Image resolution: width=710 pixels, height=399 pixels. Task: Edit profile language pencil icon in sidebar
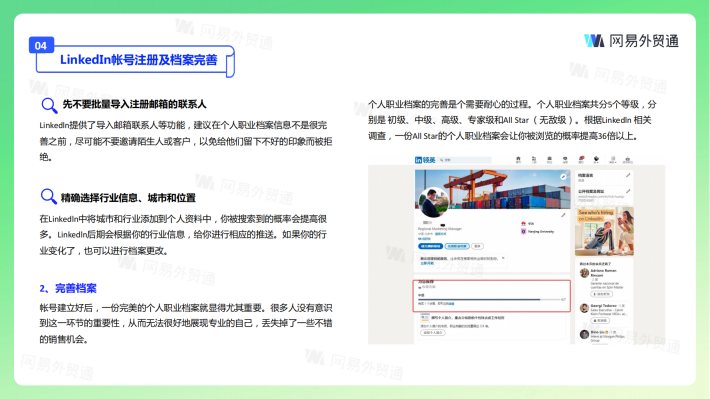point(628,175)
